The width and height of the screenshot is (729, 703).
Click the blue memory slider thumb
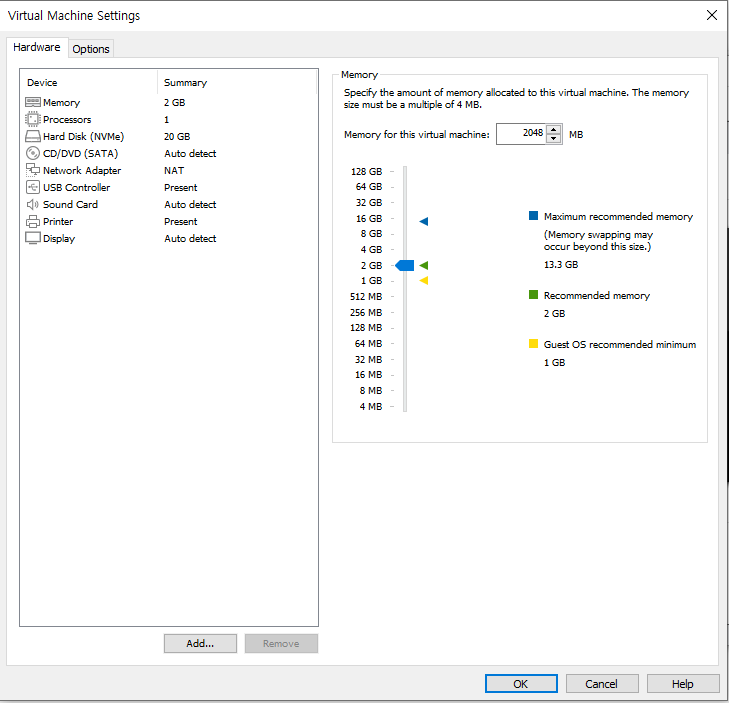(404, 265)
